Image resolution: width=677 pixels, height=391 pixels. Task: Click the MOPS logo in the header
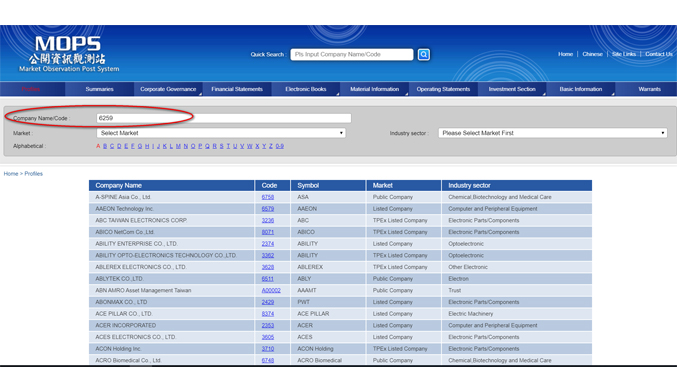coord(69,54)
